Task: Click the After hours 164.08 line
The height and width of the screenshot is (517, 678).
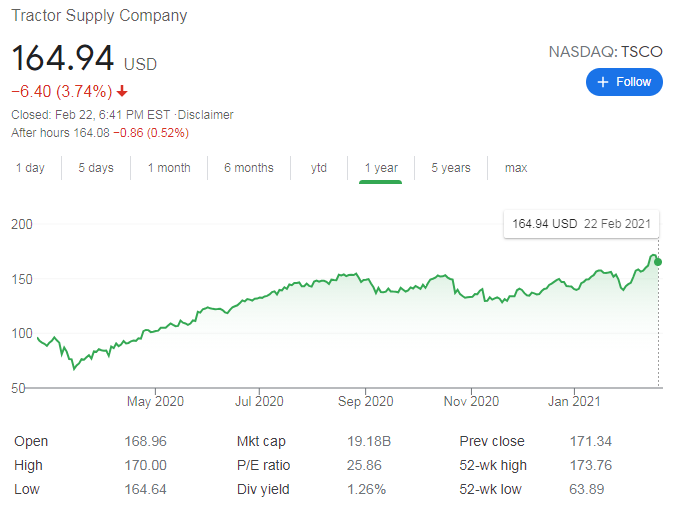Action: (x=100, y=133)
